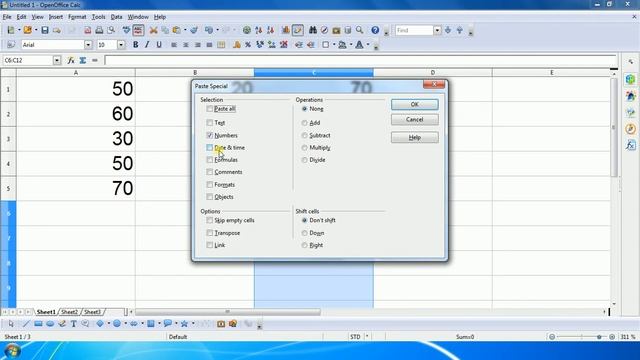640x360 pixels.
Task: Uncheck the Numbers checkbox
Action: point(210,135)
